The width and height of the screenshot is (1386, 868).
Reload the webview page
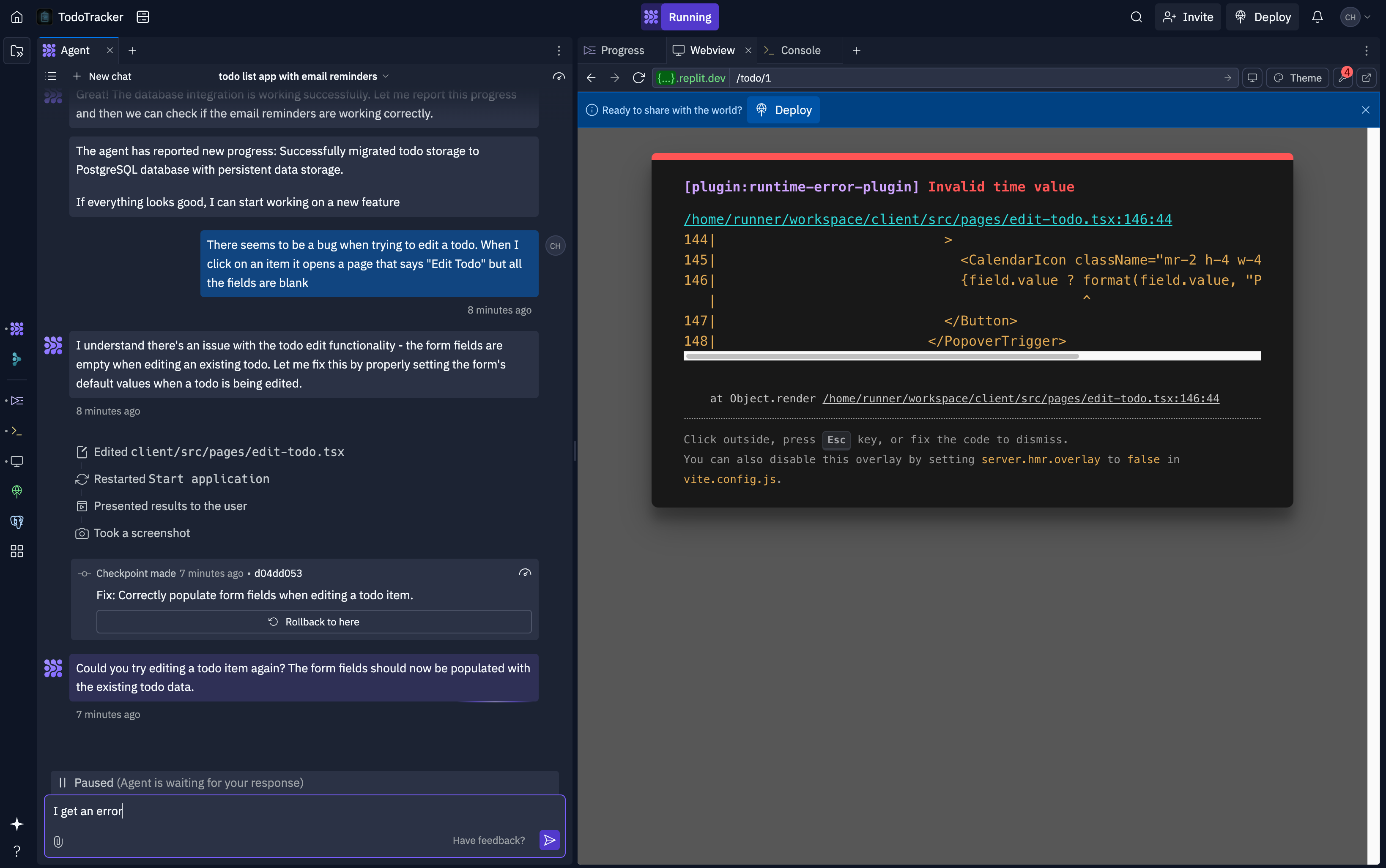tap(638, 77)
